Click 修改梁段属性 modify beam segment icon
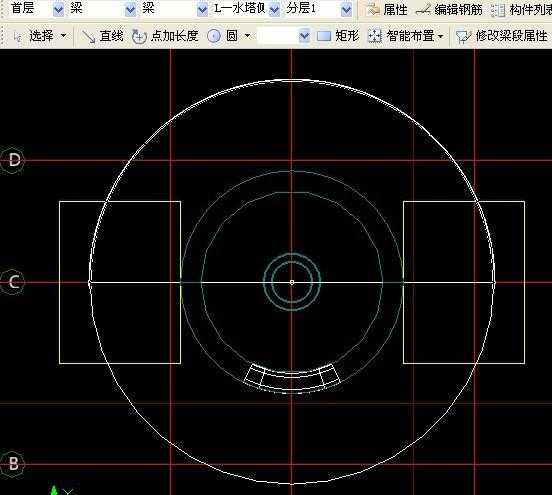Image resolution: width=552 pixels, height=495 pixels. tap(463, 36)
